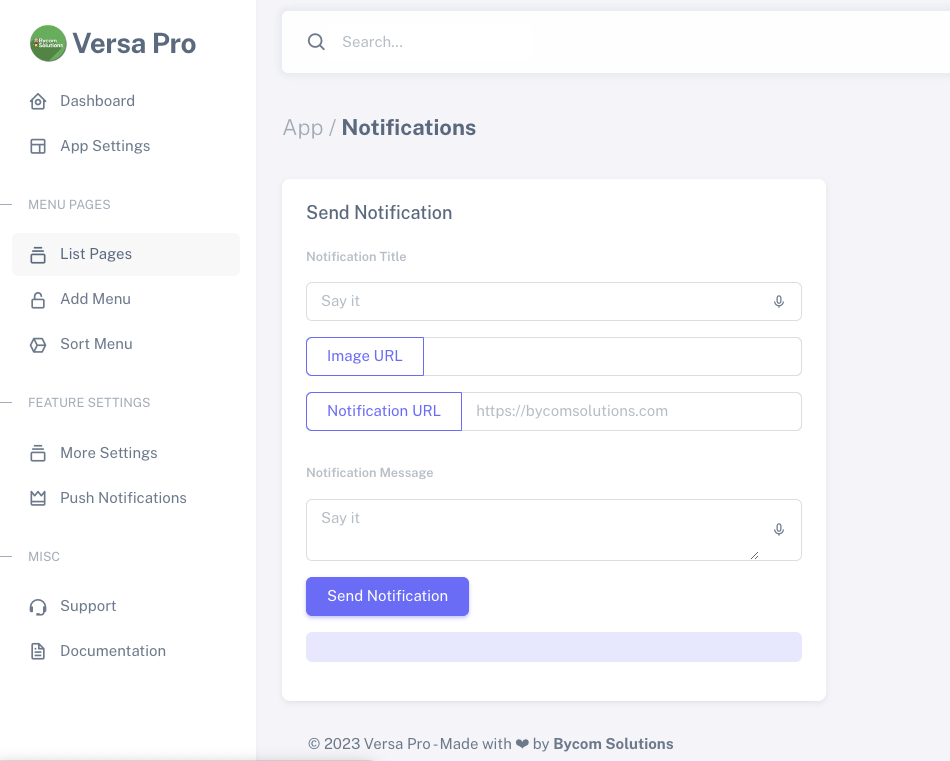
Task: Click the Versa Pro logo
Action: point(47,44)
